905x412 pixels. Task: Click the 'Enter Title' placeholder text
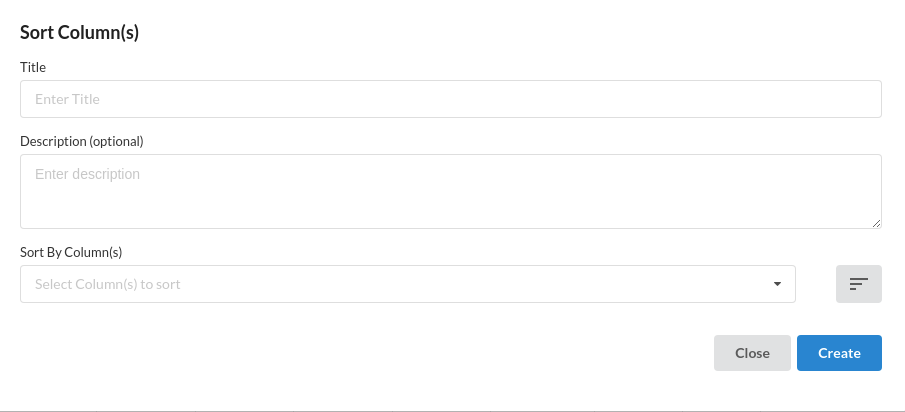pyautogui.click(x=67, y=99)
